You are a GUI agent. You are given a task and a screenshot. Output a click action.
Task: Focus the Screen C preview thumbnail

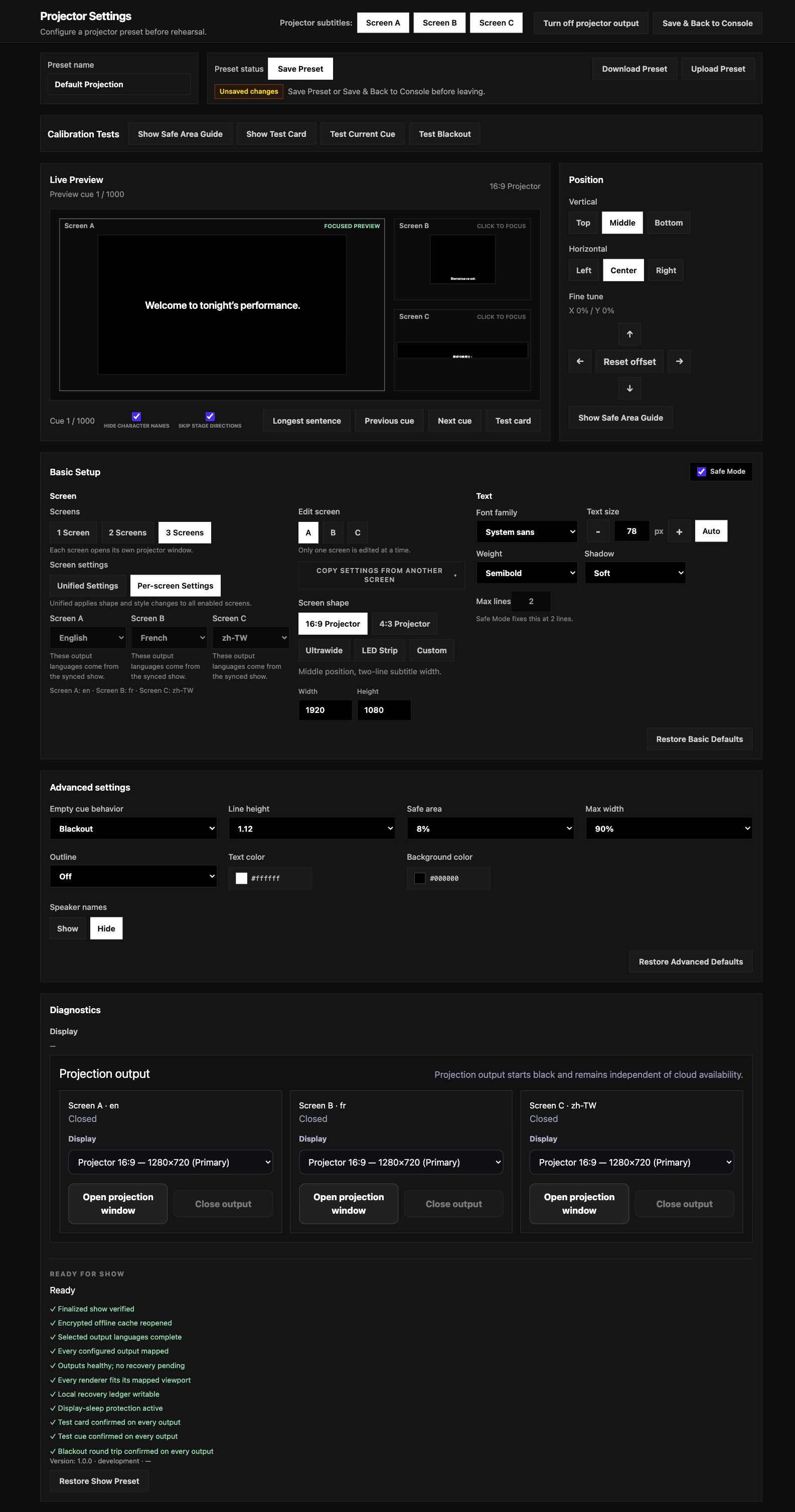(x=462, y=350)
